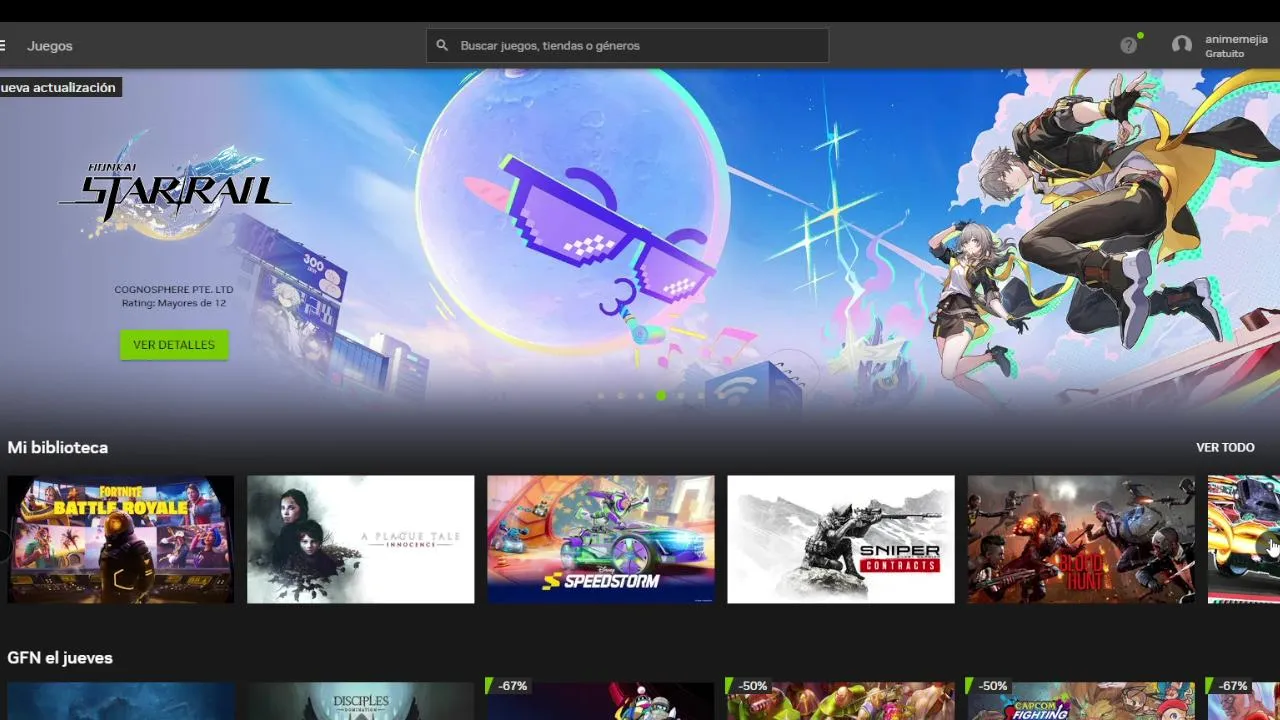The width and height of the screenshot is (1280, 720).
Task: Click the VER DETALLES button
Action: click(174, 345)
